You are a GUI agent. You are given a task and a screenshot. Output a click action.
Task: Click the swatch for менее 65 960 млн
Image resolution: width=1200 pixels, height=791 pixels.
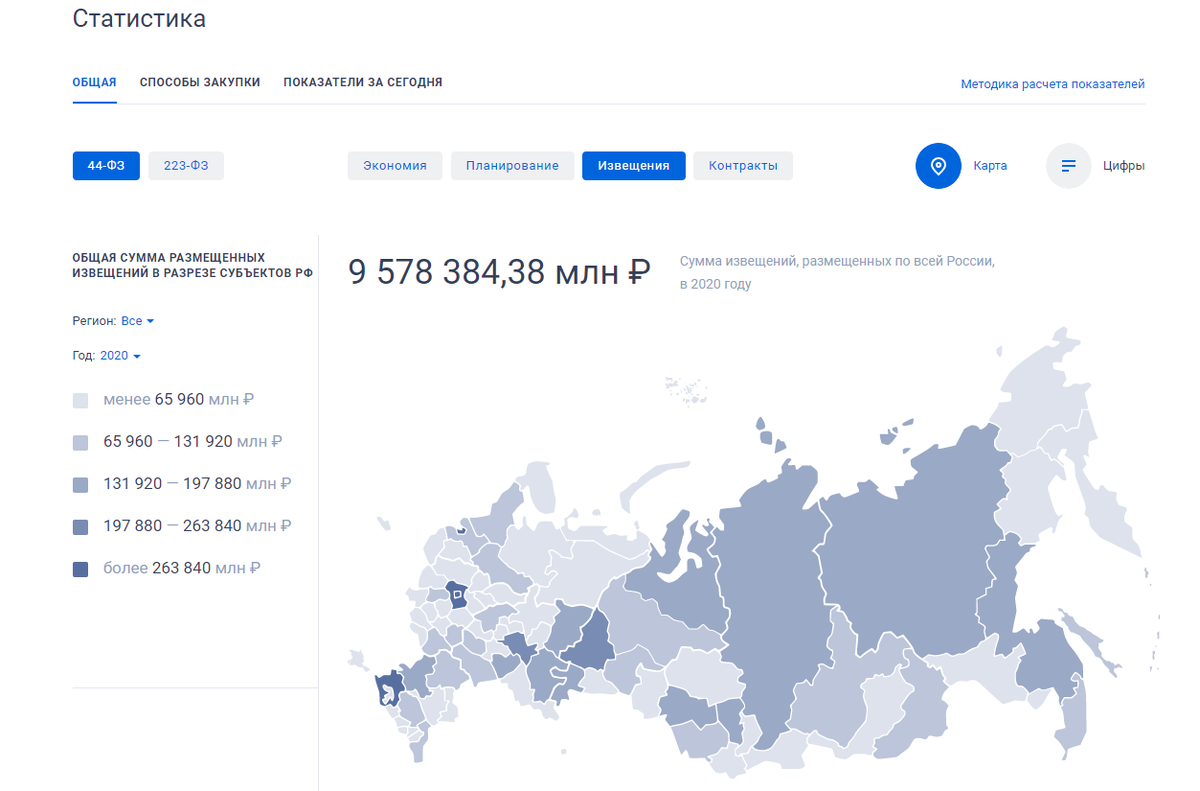tap(81, 401)
